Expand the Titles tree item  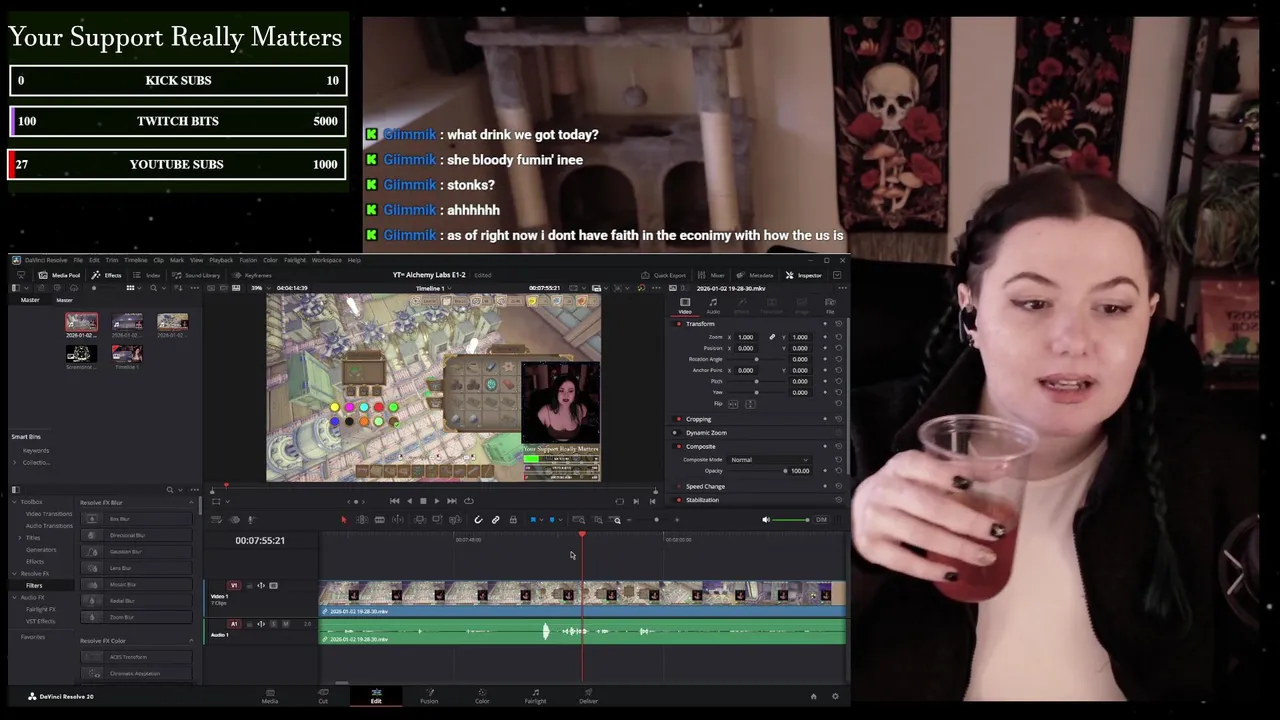20,538
